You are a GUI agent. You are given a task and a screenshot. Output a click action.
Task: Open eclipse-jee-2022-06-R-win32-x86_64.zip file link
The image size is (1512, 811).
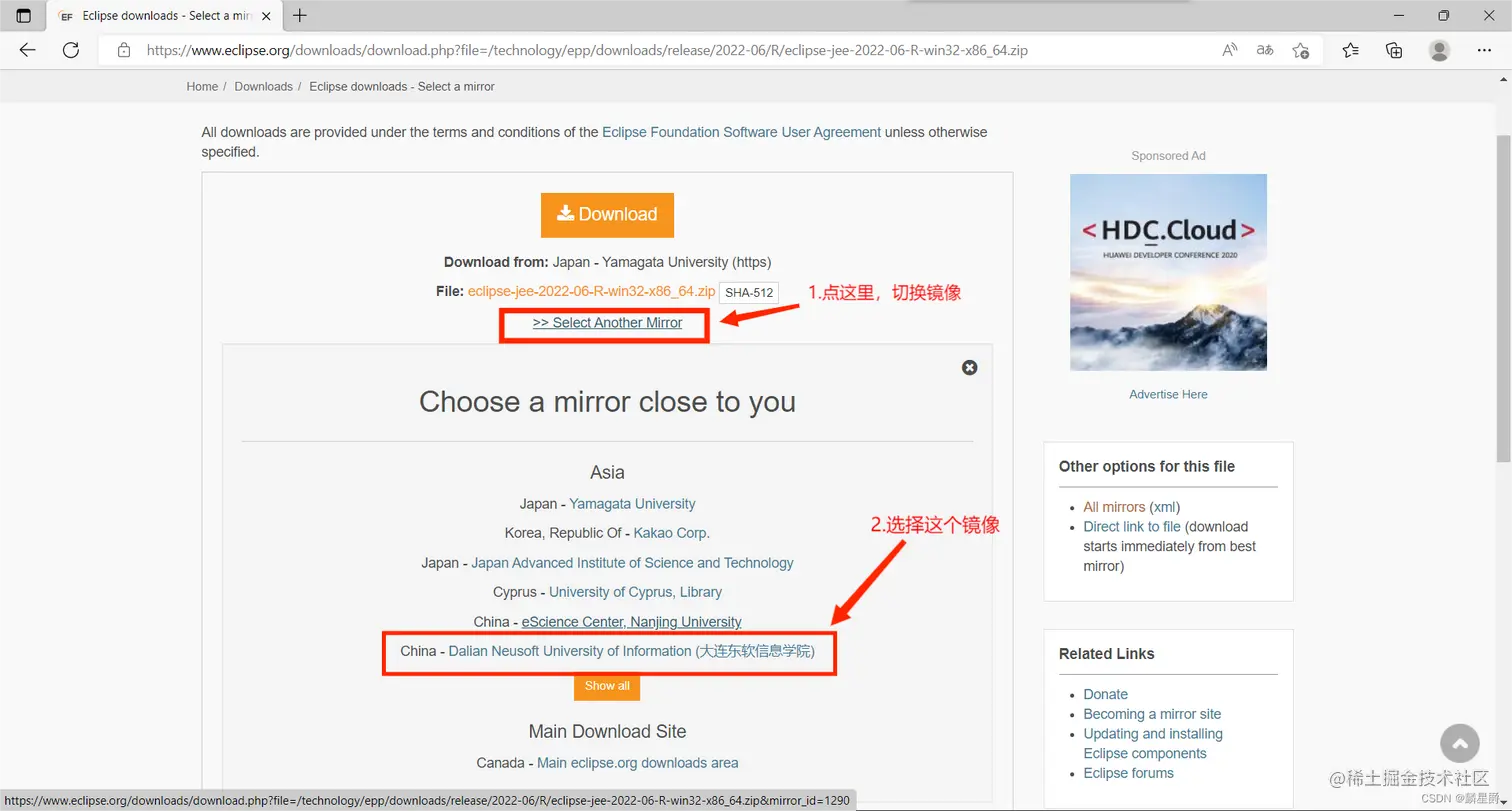coord(591,292)
